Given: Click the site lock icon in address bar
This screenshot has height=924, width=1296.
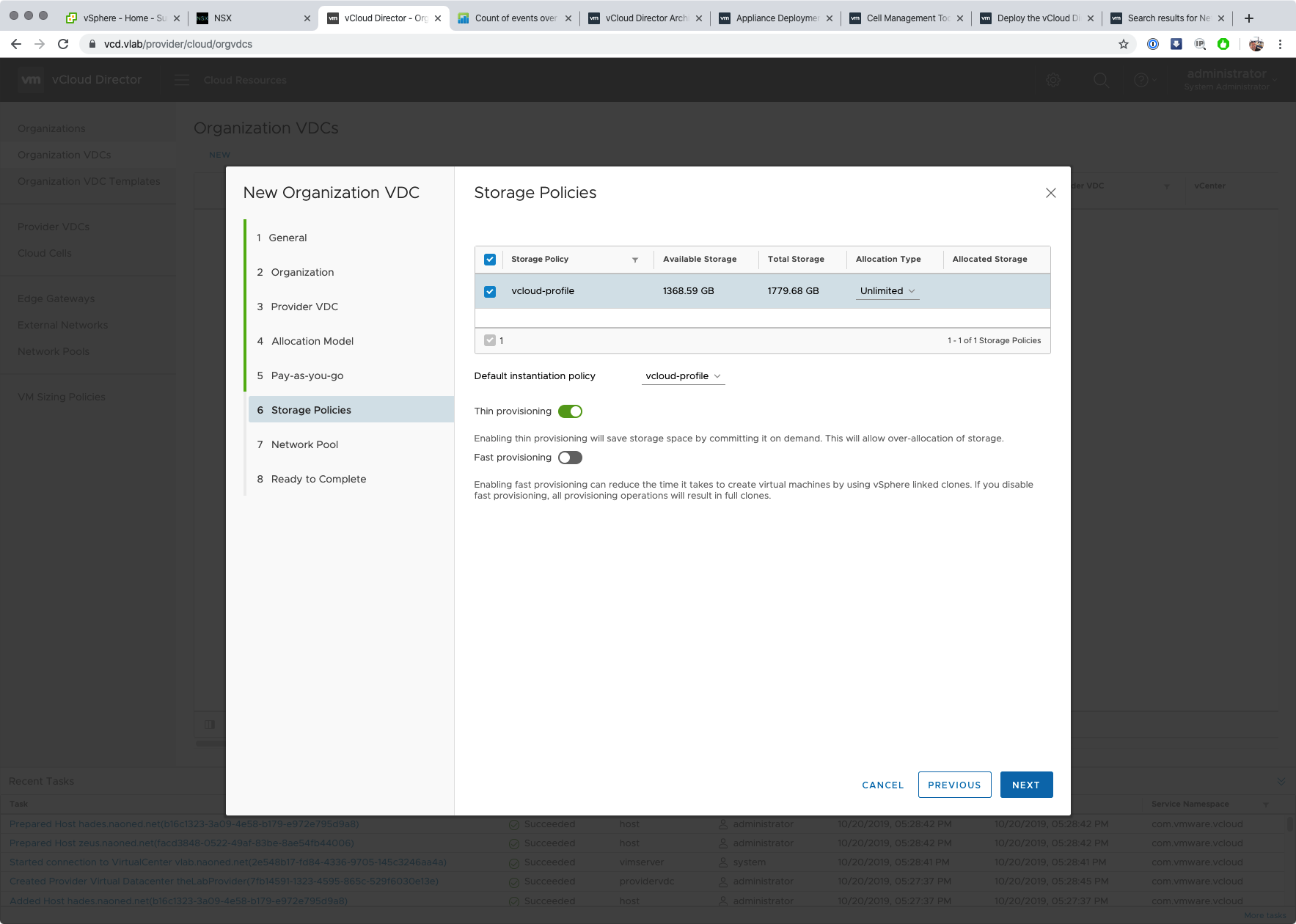Looking at the screenshot, I should point(92,44).
